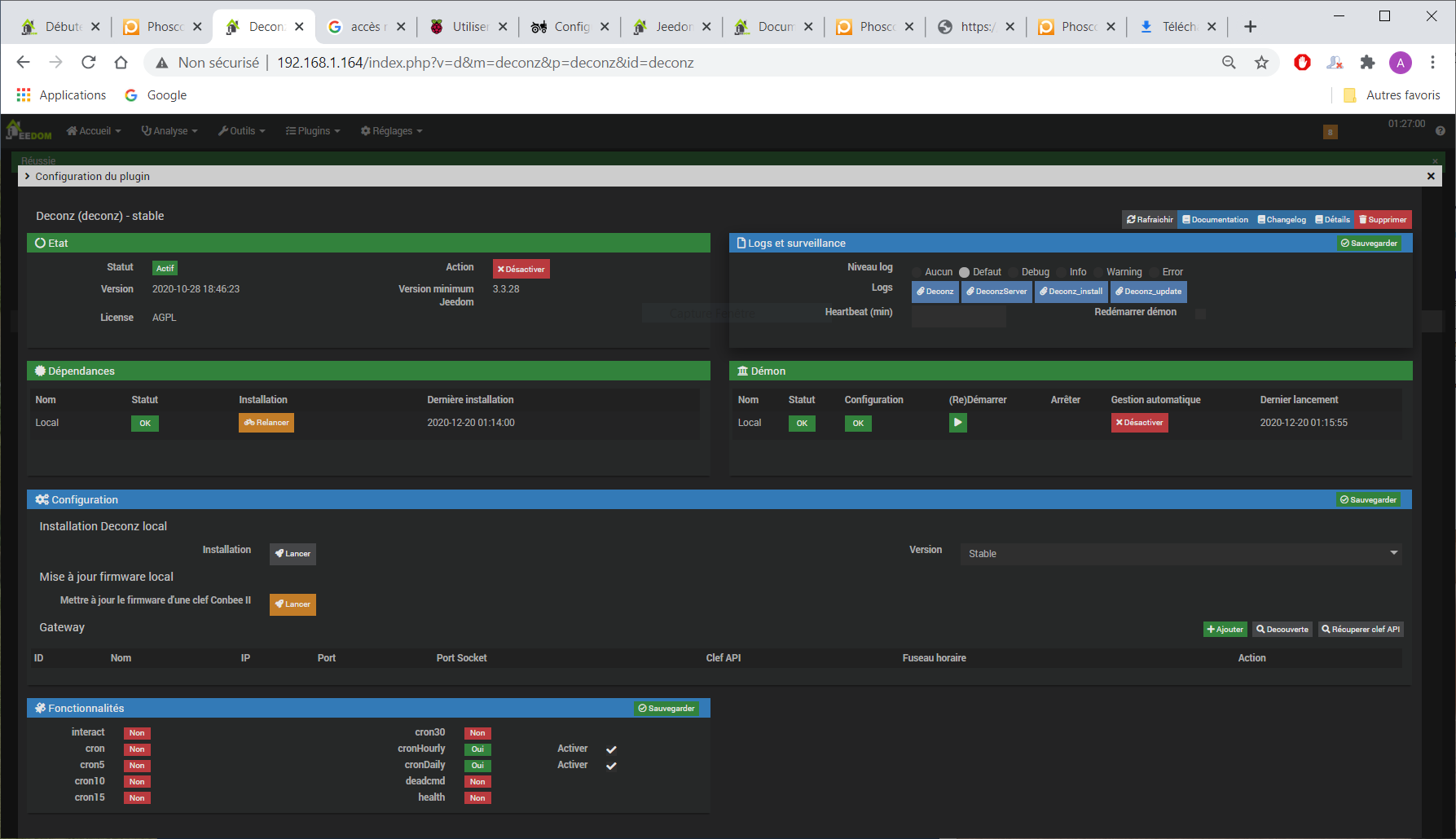Open the Applications shortcut in bookmarks bar
Screen dimensions: 1456x839
(x=61, y=95)
